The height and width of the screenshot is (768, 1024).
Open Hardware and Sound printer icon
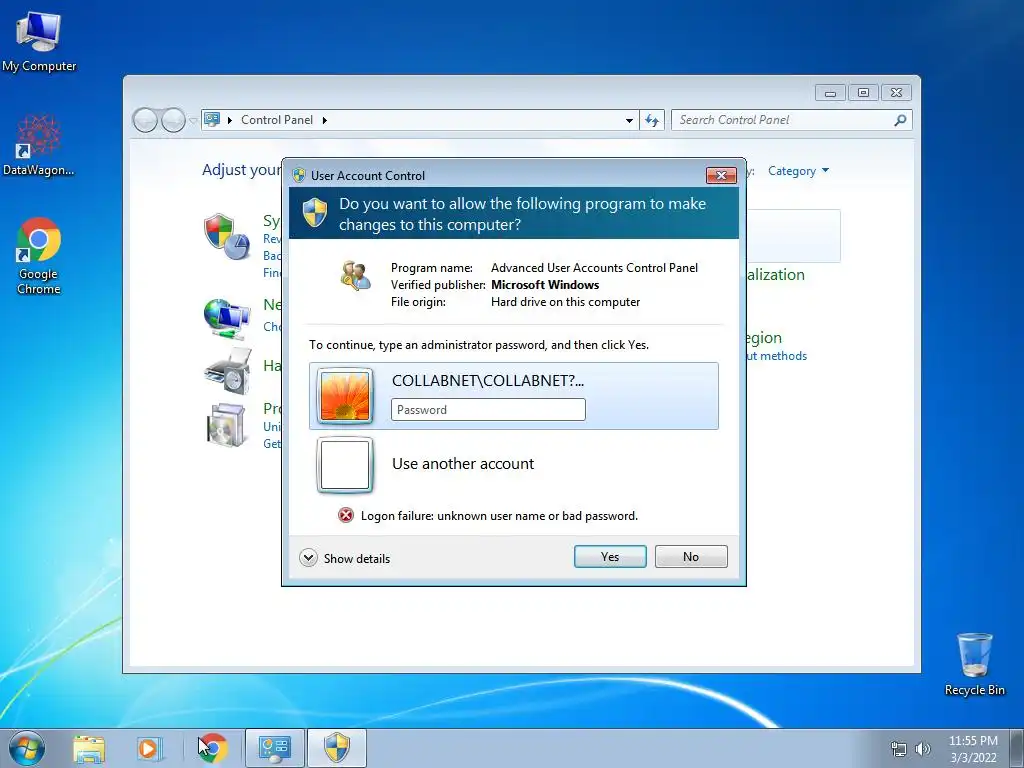(227, 370)
